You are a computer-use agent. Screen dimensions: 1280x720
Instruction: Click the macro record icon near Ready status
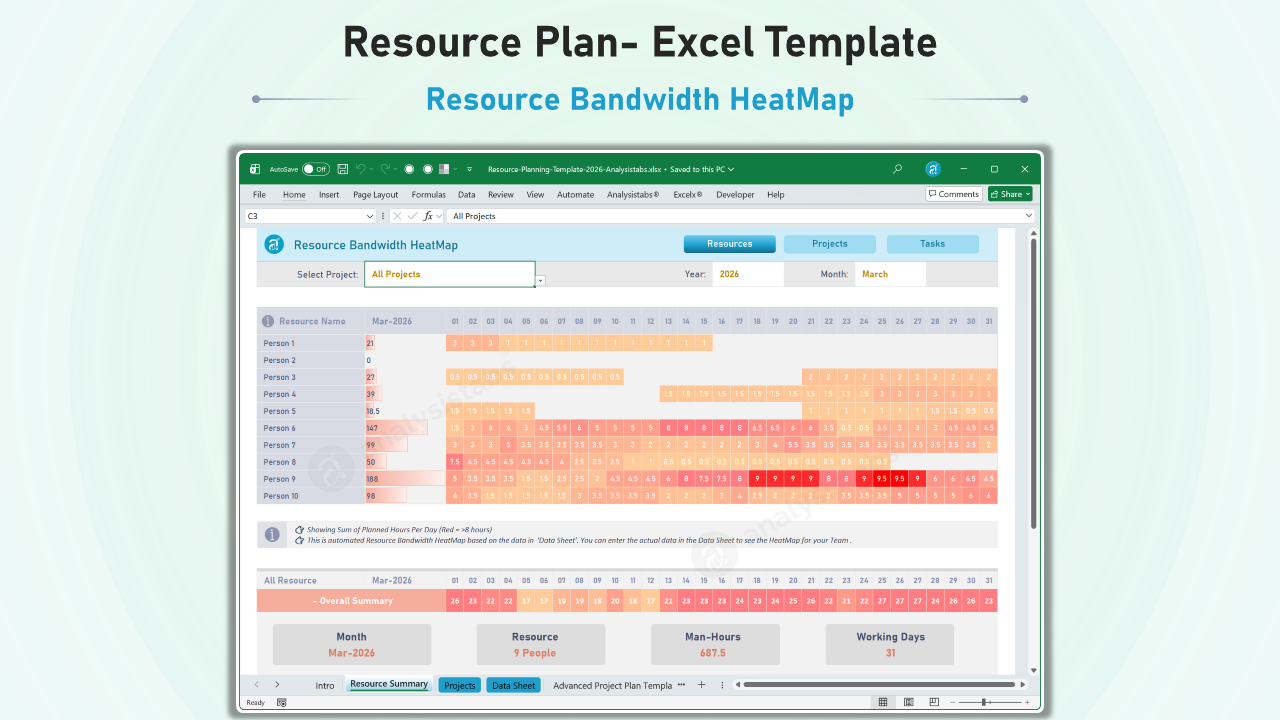[281, 702]
